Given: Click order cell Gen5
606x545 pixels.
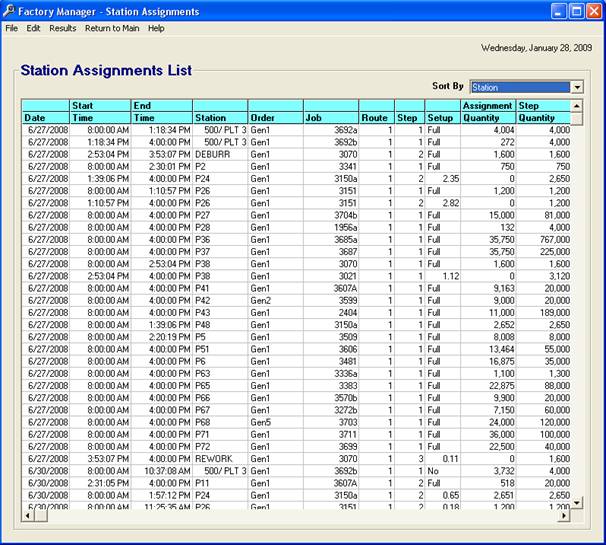Looking at the screenshot, I should [276, 422].
